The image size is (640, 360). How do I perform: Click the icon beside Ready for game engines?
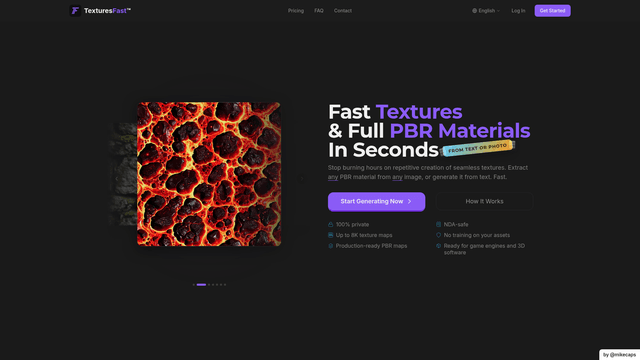[438, 246]
